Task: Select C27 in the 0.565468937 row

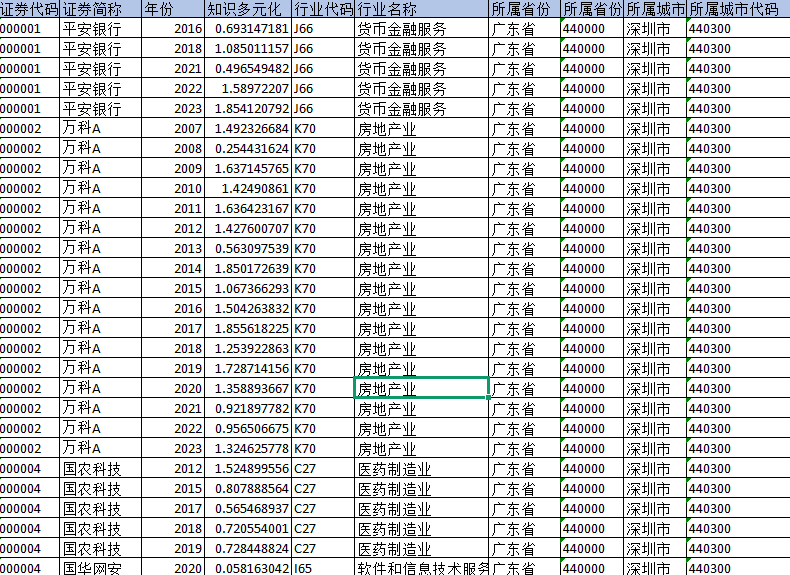Action: pyautogui.click(x=323, y=508)
